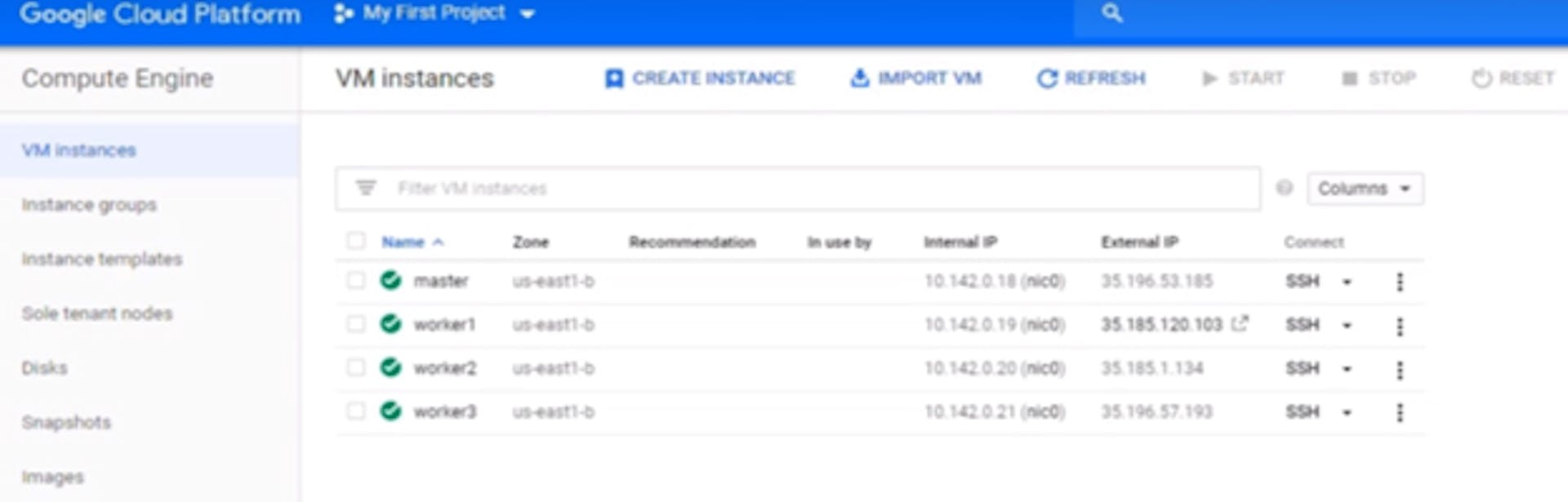Open the help icon next to Columns
Viewport: 1568px width, 502px height.
pos(1284,189)
